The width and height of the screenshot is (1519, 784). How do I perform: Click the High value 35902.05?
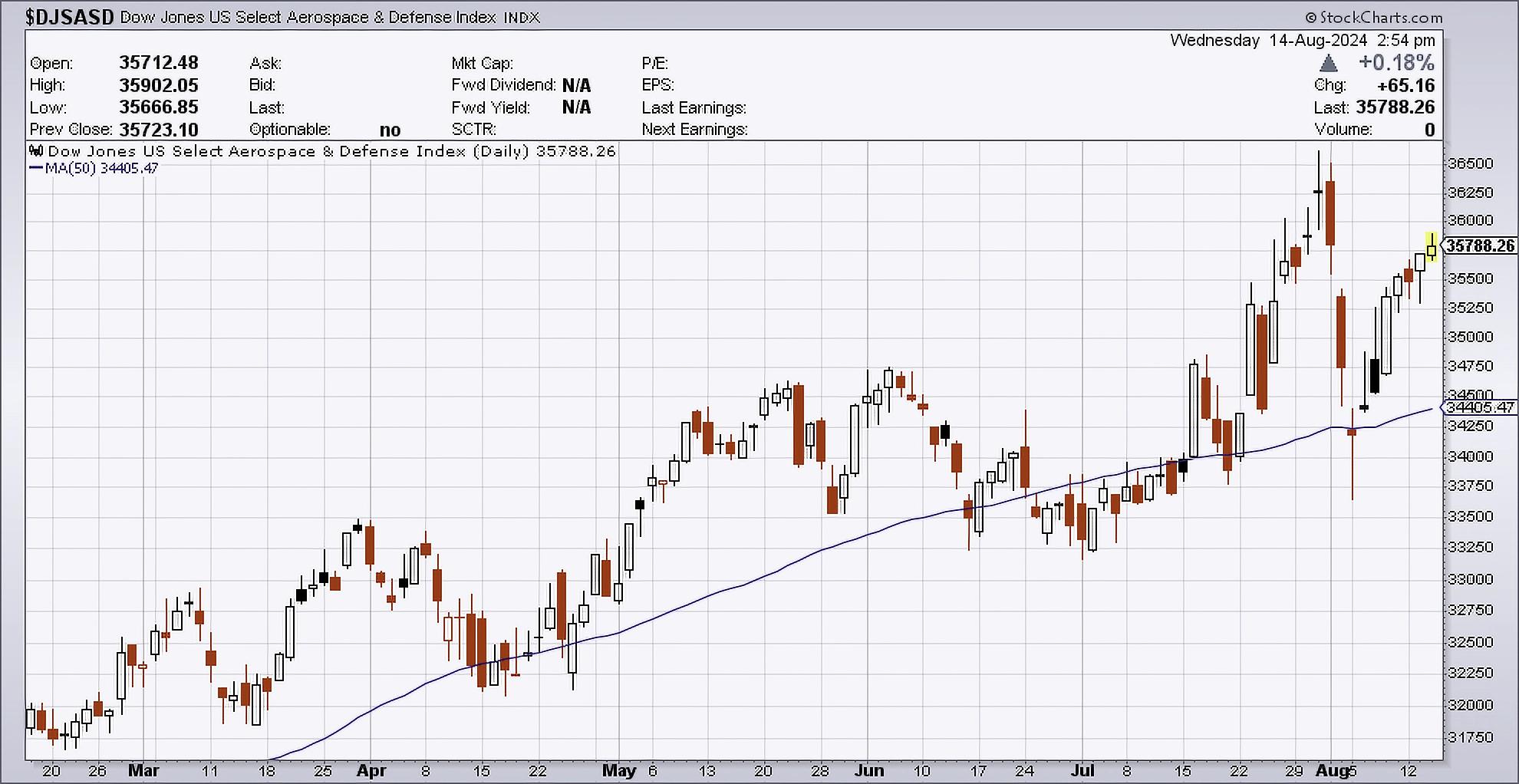pos(159,85)
